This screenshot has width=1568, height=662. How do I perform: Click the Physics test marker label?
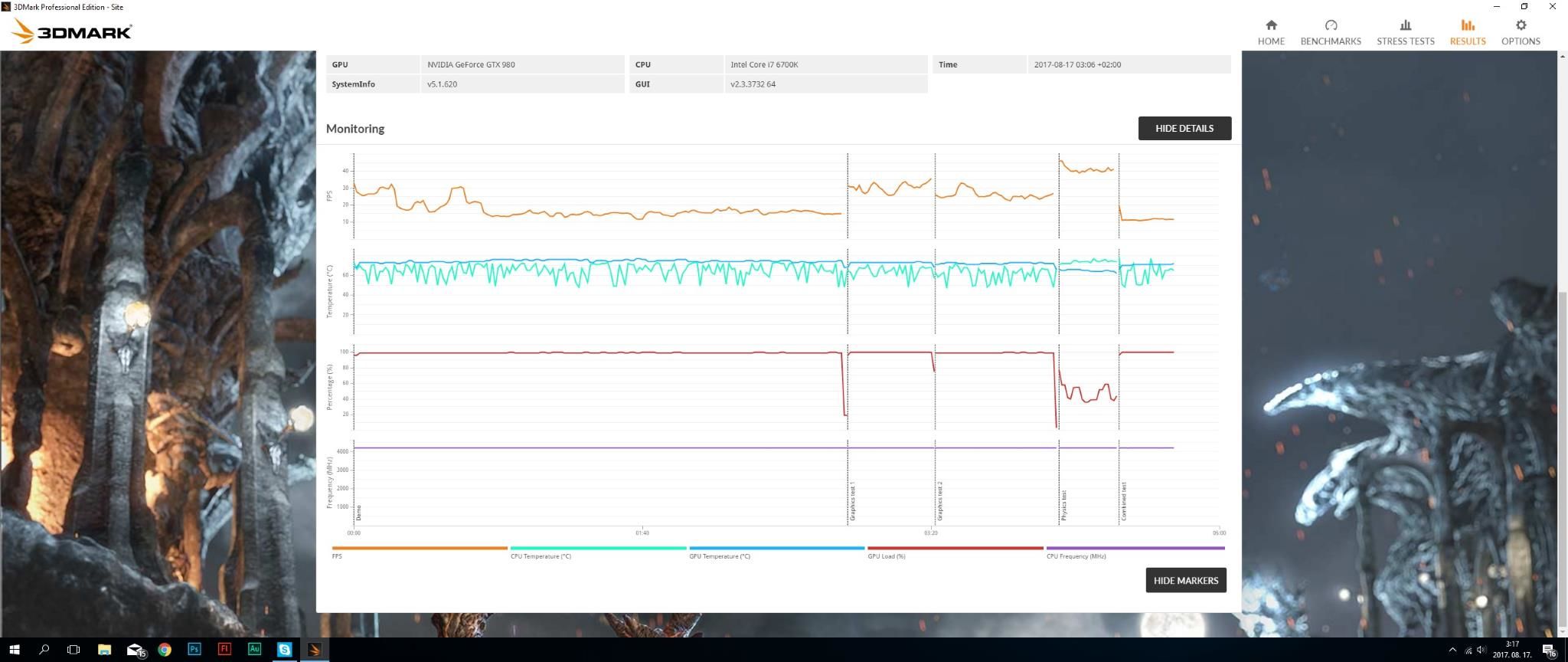[1064, 506]
